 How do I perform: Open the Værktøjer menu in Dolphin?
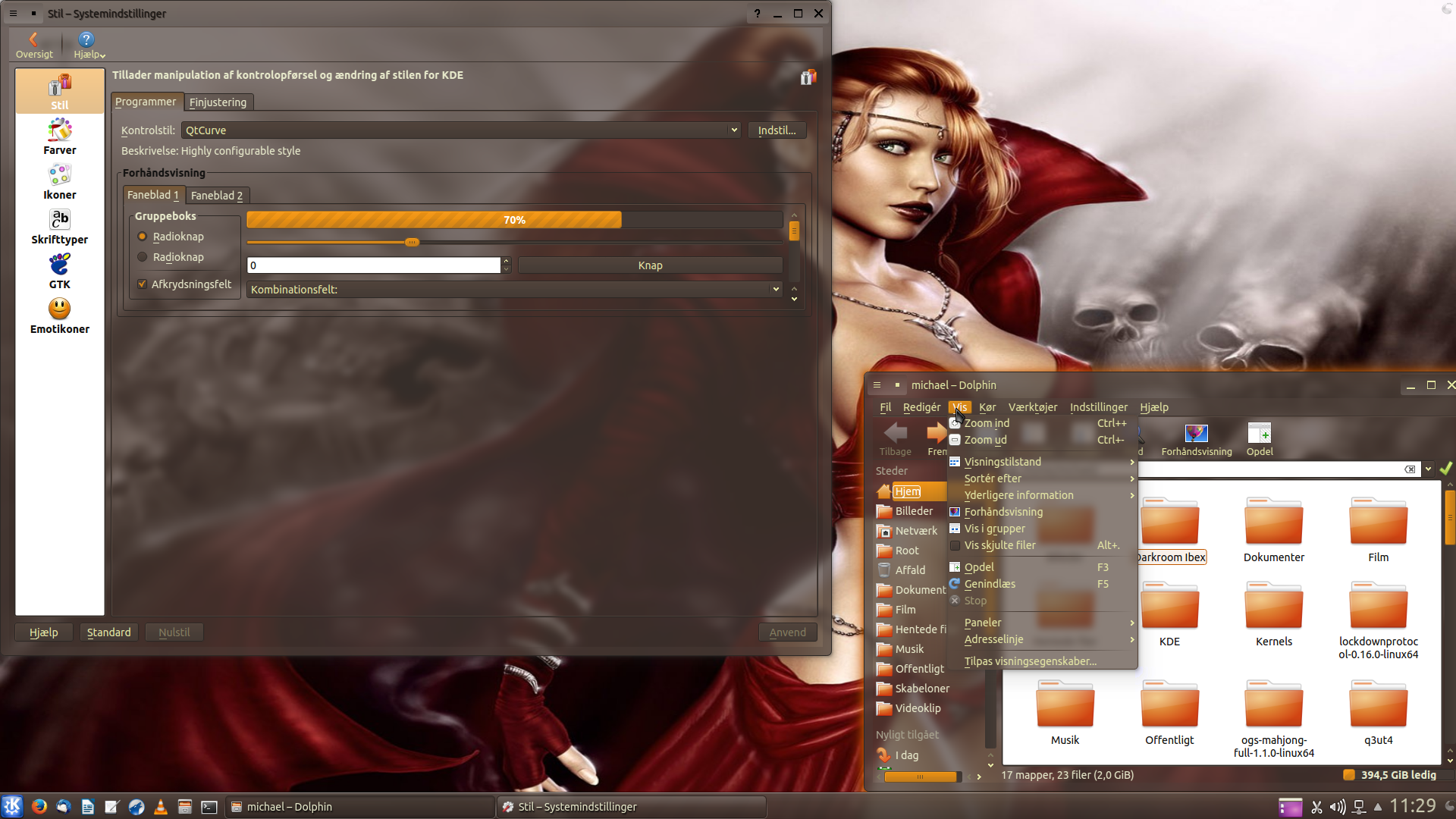[x=1032, y=407]
